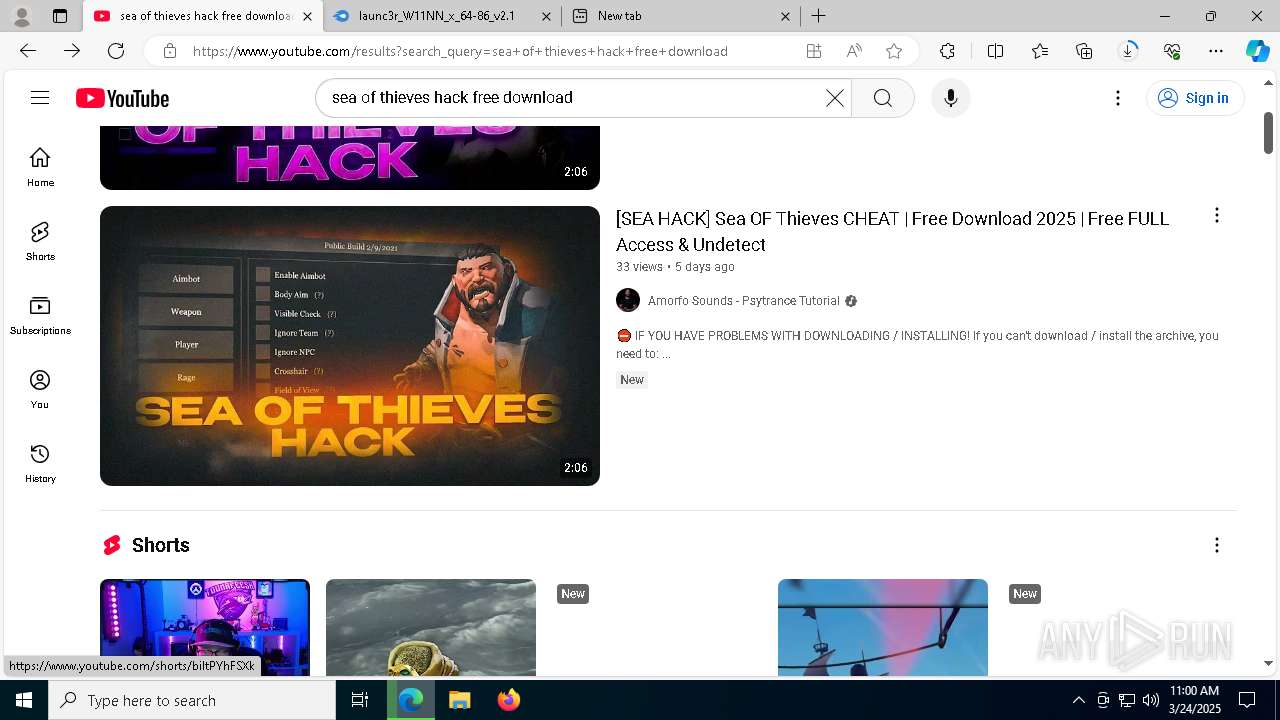Click the New badge under video description
Image resolution: width=1280 pixels, height=720 pixels.
click(632, 380)
